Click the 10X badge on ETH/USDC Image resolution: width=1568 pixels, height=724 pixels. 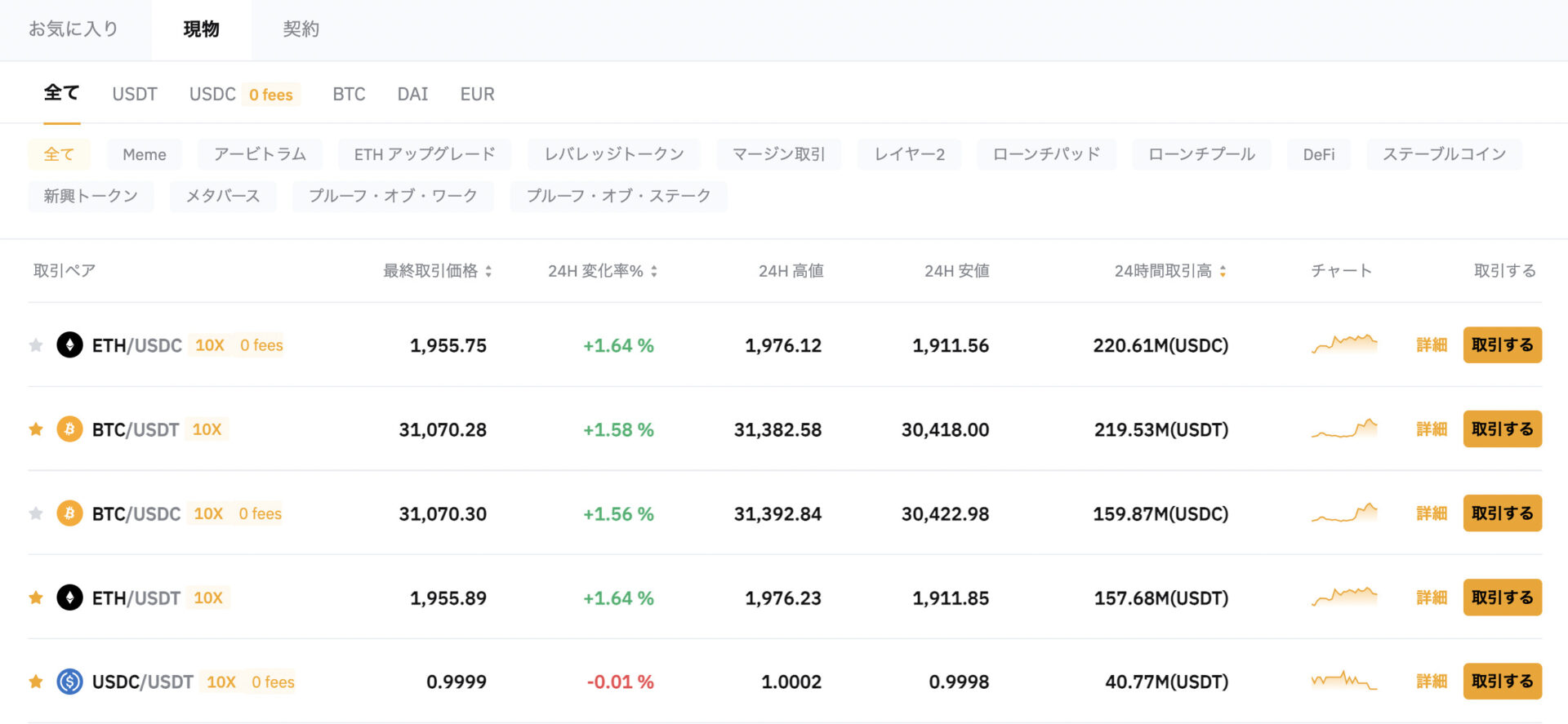(210, 345)
